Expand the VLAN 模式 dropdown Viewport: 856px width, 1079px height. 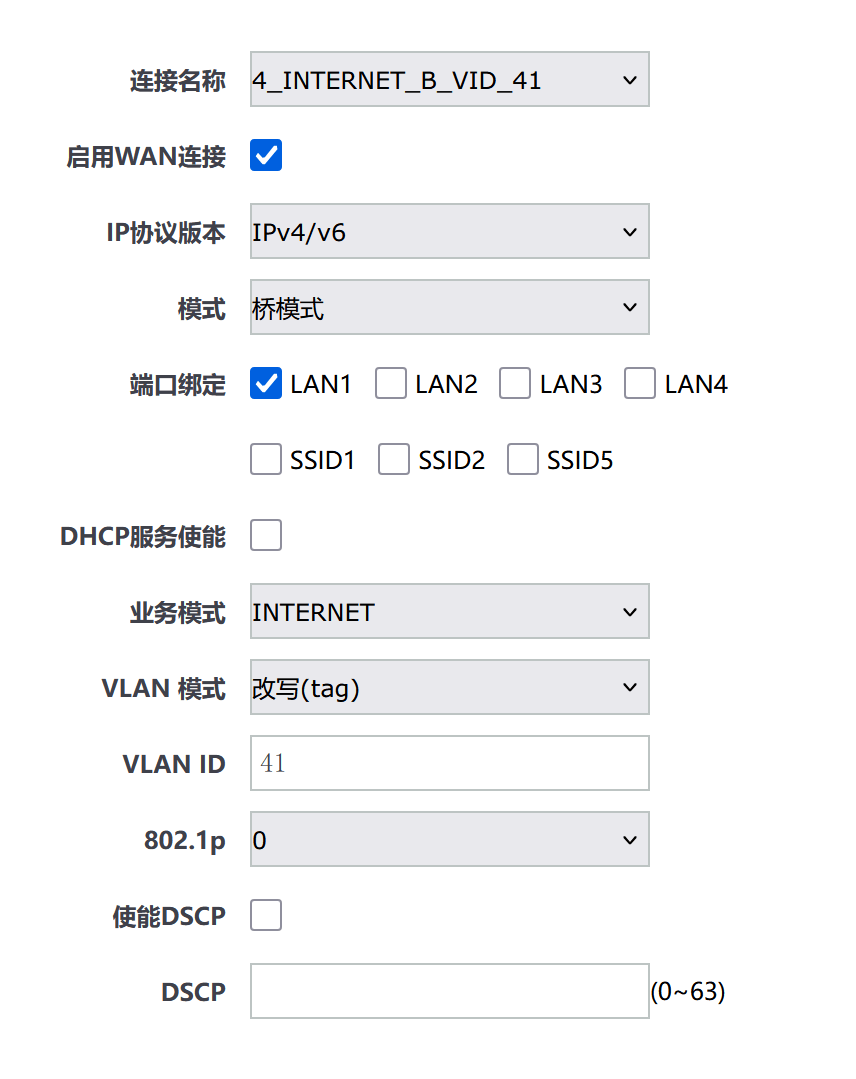tap(449, 688)
